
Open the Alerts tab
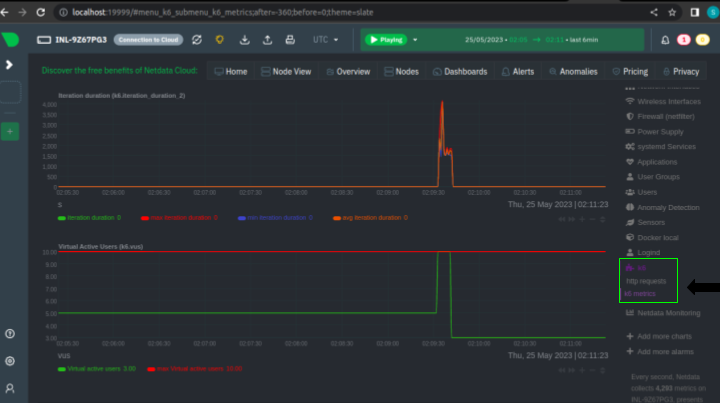click(x=518, y=72)
